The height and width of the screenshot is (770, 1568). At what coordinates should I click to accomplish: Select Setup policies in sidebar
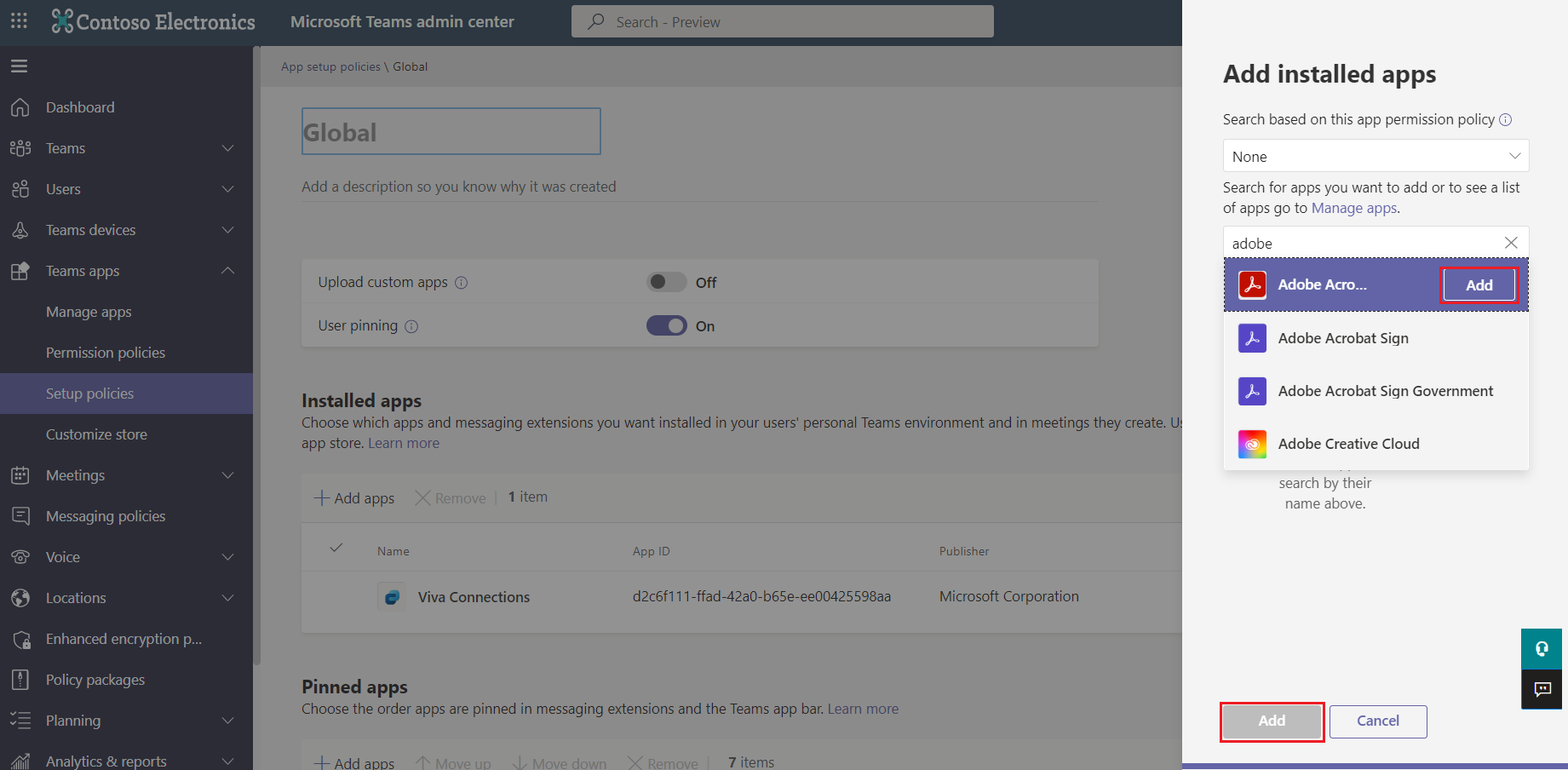[x=126, y=394]
